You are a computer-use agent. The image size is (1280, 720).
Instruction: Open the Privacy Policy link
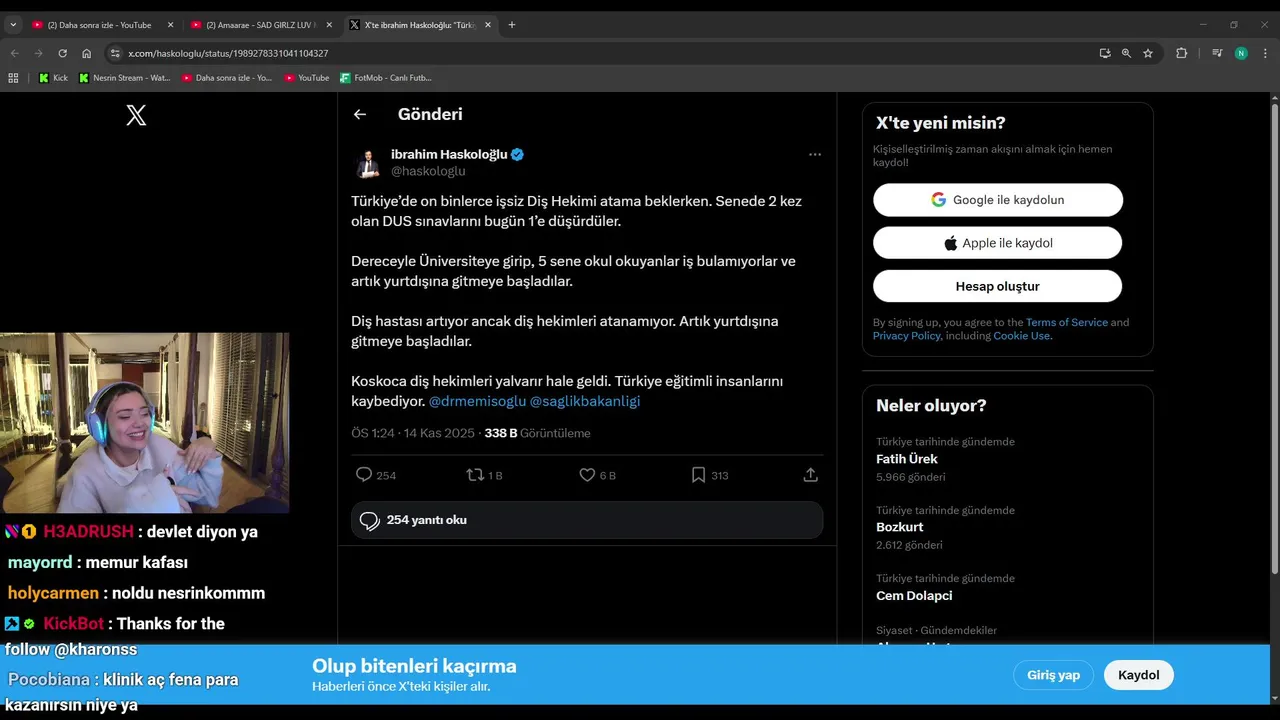tap(907, 336)
